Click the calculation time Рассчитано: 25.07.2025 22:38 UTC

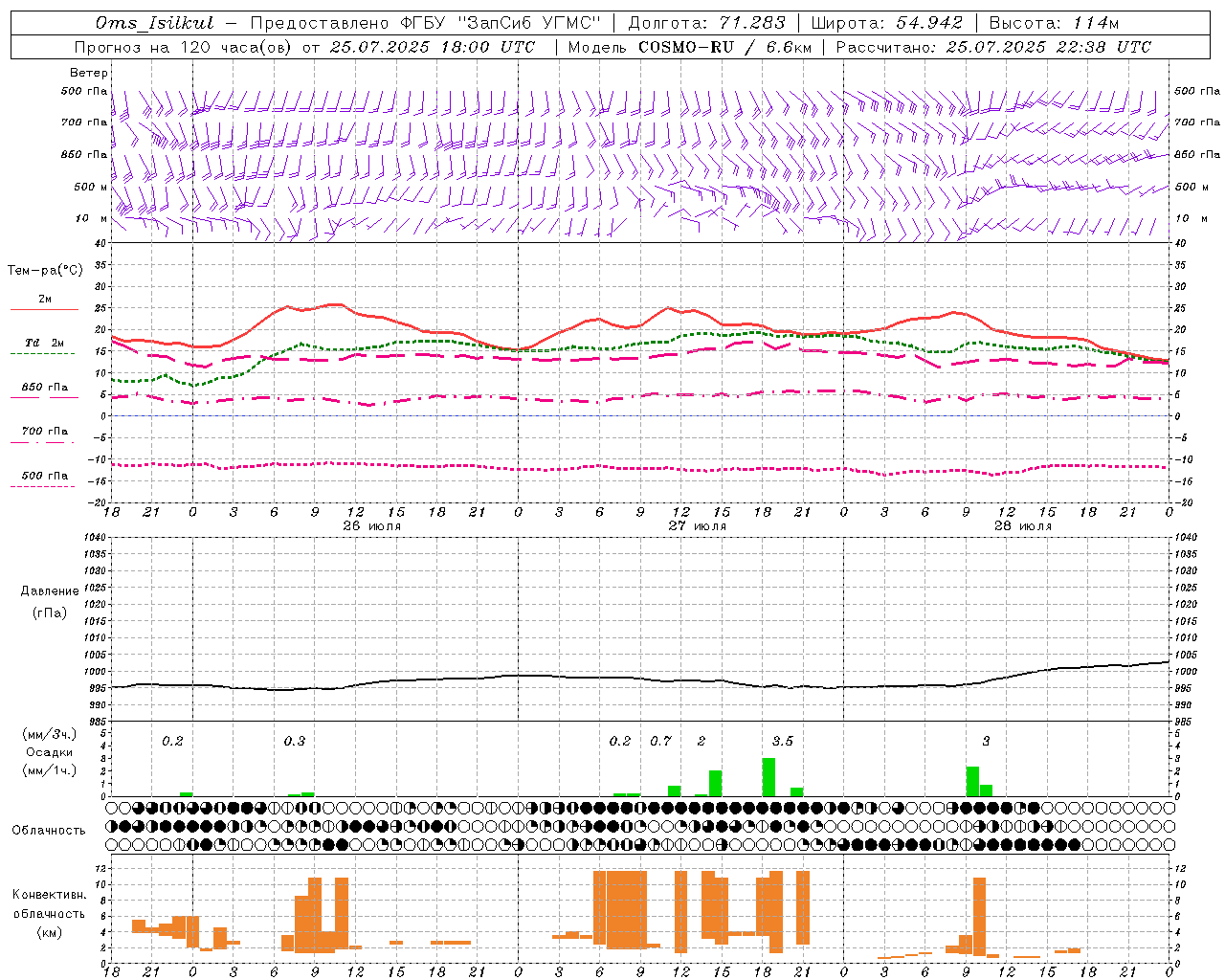993,47
